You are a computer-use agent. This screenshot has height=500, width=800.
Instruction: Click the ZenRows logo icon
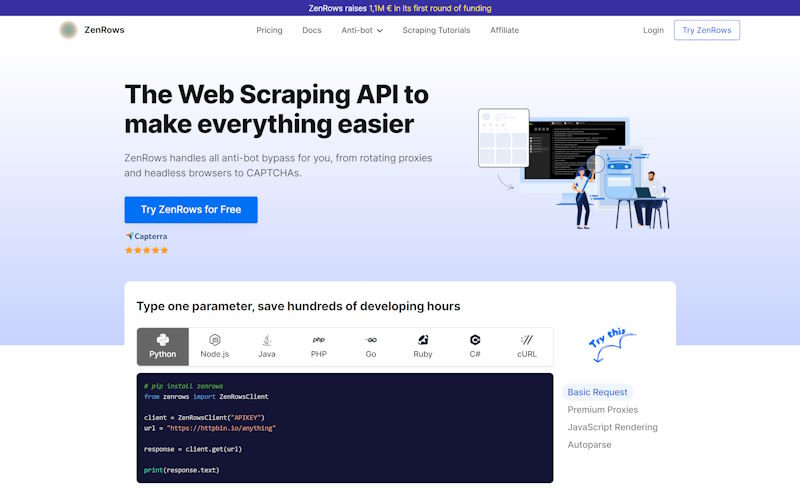68,30
